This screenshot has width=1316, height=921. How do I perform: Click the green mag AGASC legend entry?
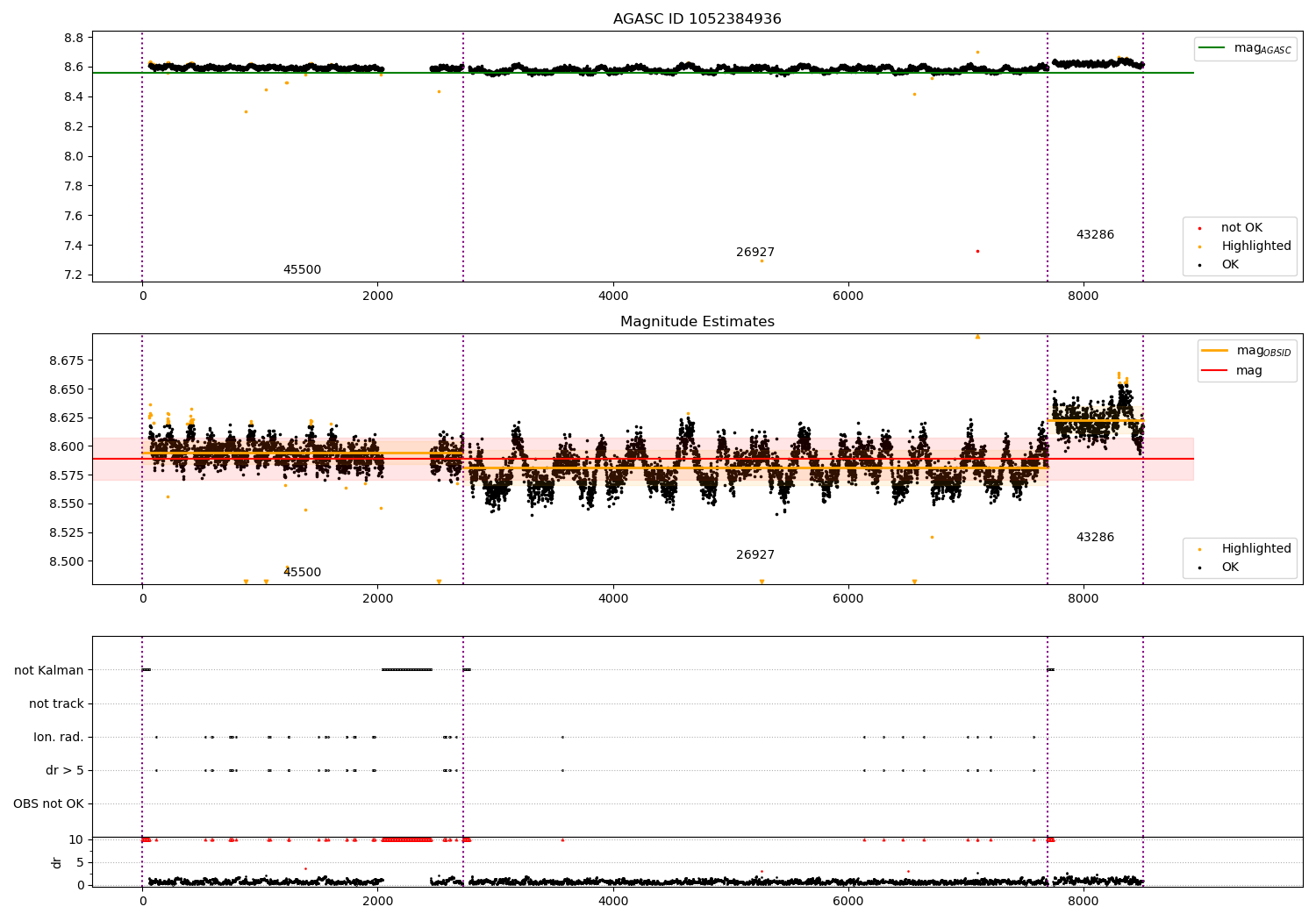click(x=1246, y=48)
